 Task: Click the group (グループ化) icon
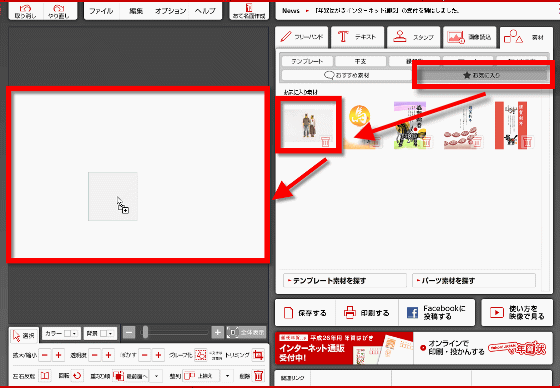point(201,355)
